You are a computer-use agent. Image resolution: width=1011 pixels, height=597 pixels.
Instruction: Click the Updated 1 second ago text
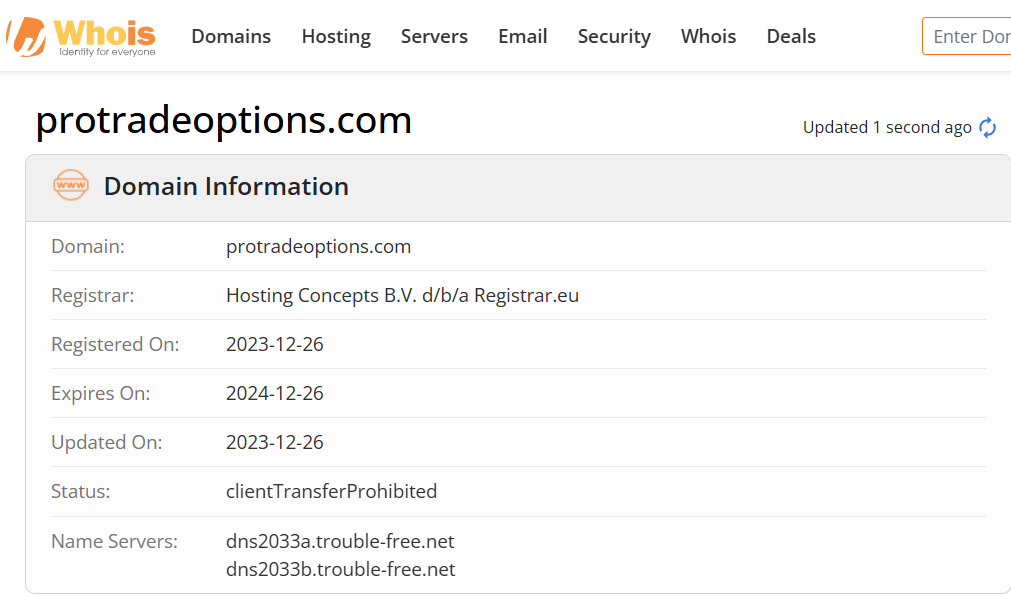point(887,128)
